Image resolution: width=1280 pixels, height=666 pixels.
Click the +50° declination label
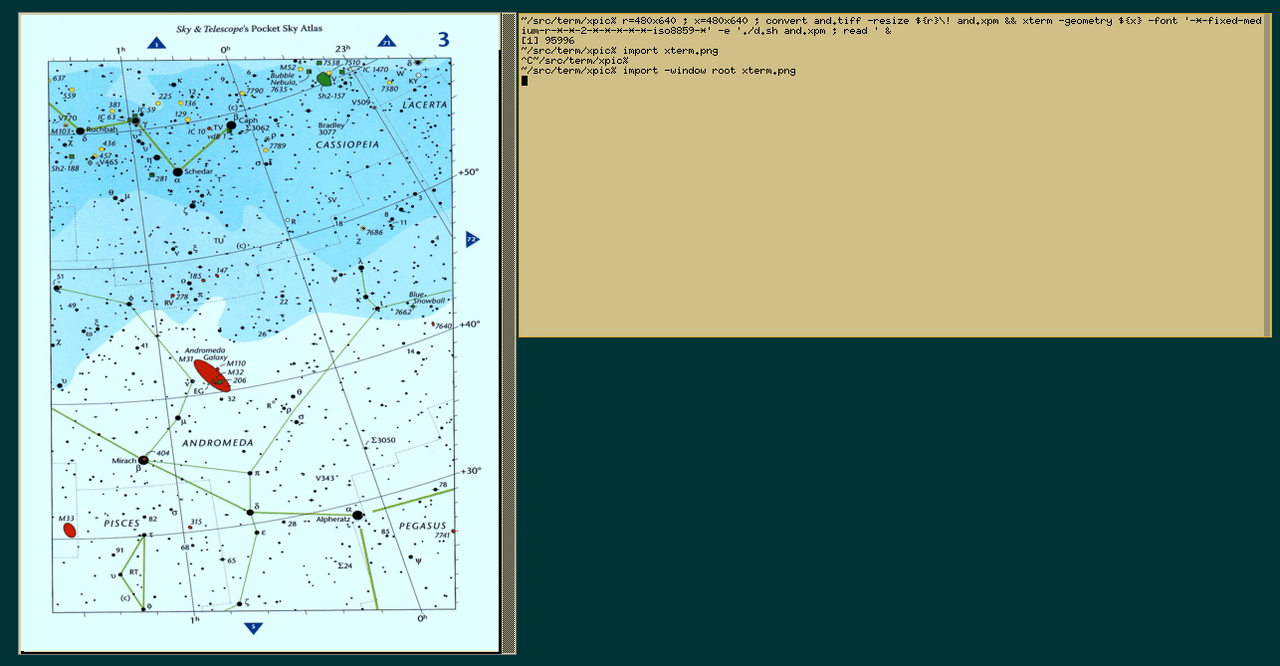coord(469,172)
